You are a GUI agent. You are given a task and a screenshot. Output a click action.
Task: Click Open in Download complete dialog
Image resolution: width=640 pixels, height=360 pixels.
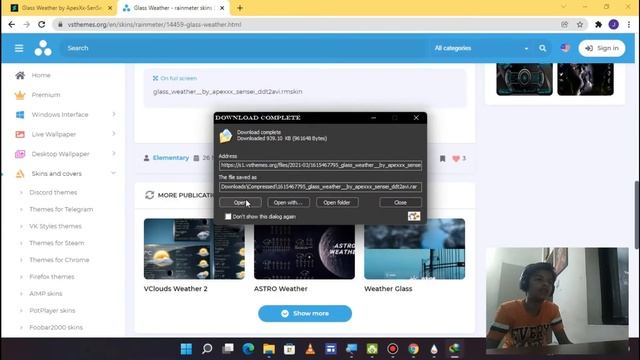[x=240, y=202]
